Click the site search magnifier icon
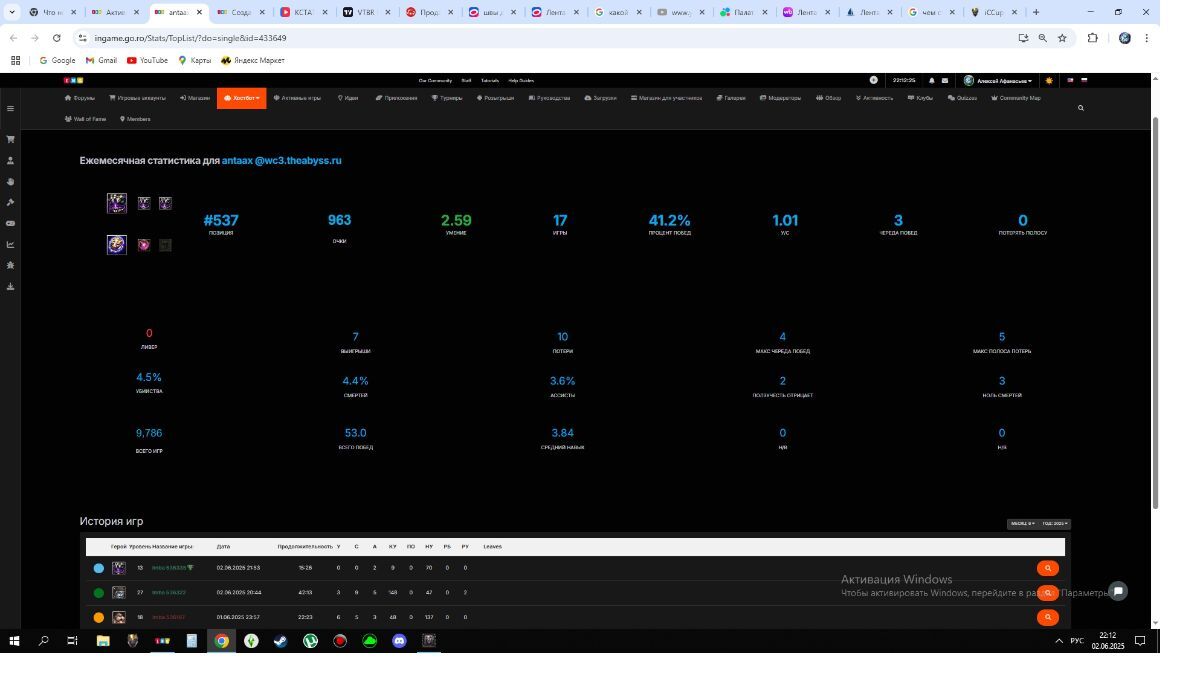The image size is (1200, 682). pyautogui.click(x=1080, y=108)
